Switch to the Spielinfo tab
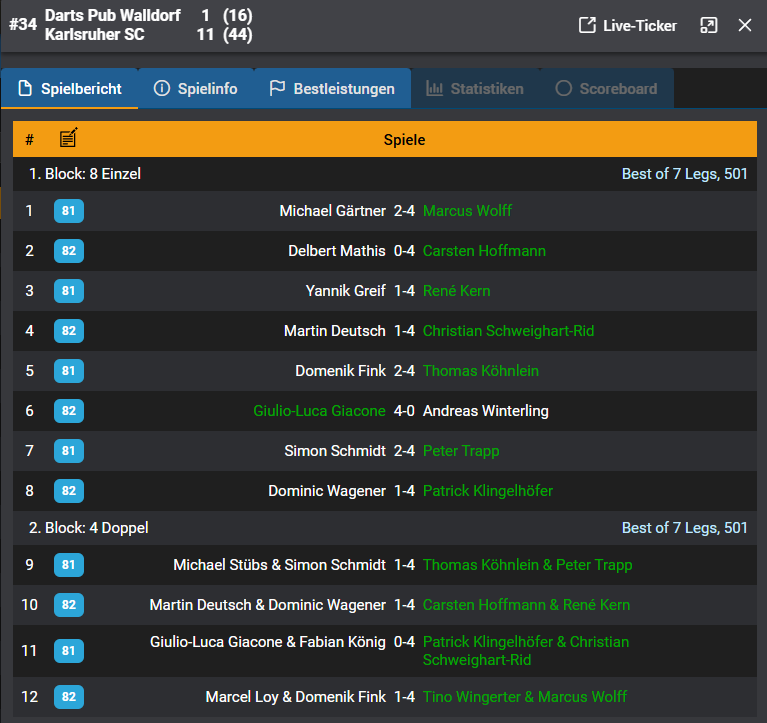Screen dimensions: 767x723 tap(196, 89)
